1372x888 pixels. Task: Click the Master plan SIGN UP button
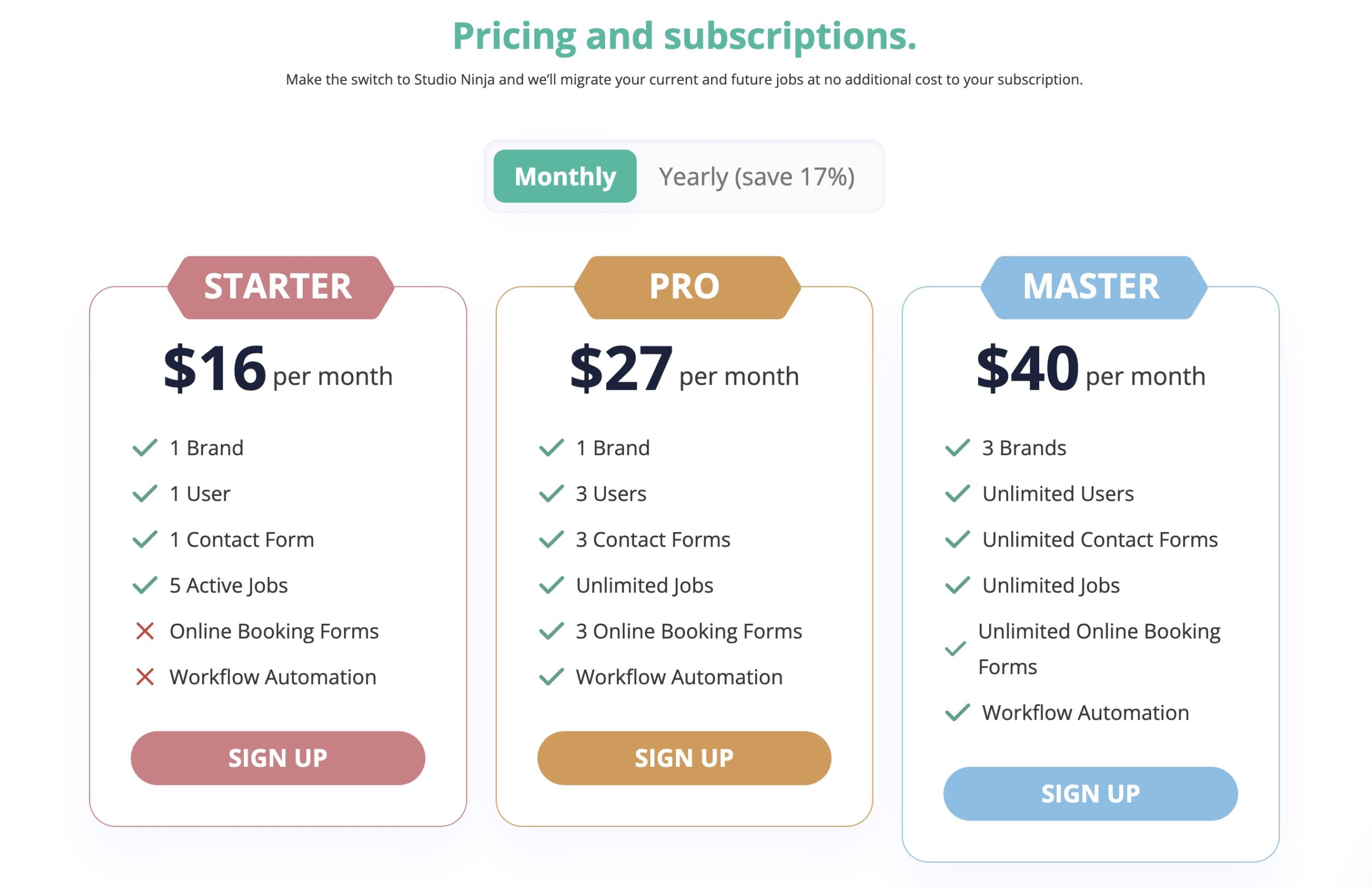(x=1090, y=794)
